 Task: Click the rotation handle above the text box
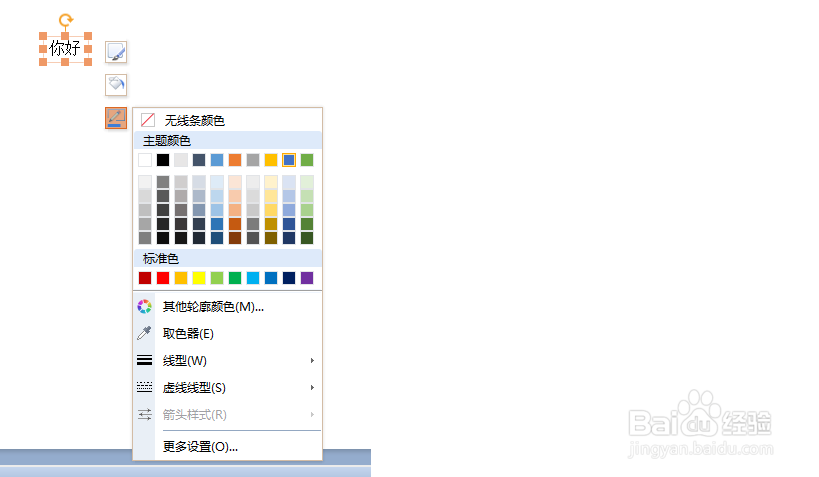click(x=65, y=20)
